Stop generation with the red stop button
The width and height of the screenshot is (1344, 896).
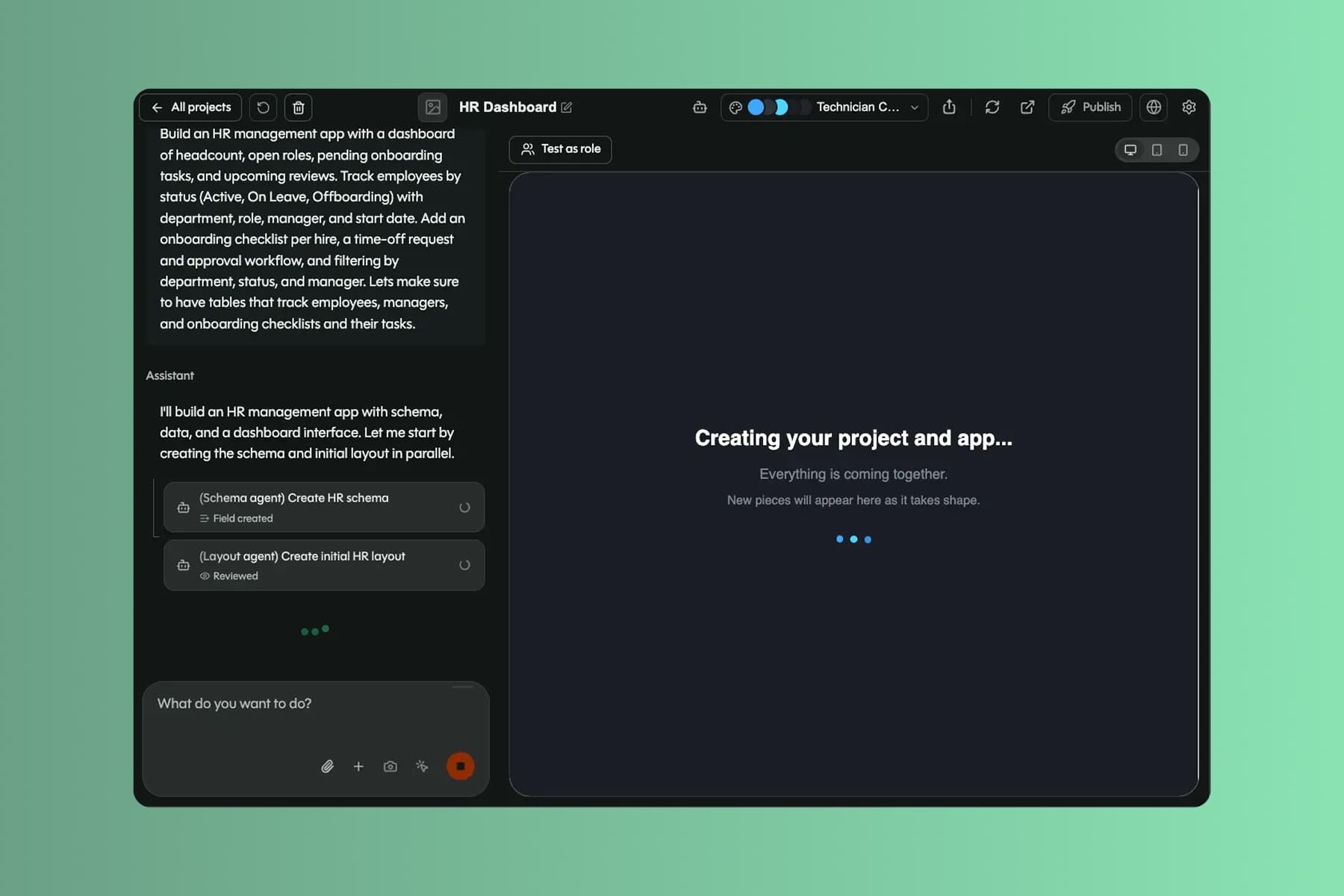pos(460,766)
